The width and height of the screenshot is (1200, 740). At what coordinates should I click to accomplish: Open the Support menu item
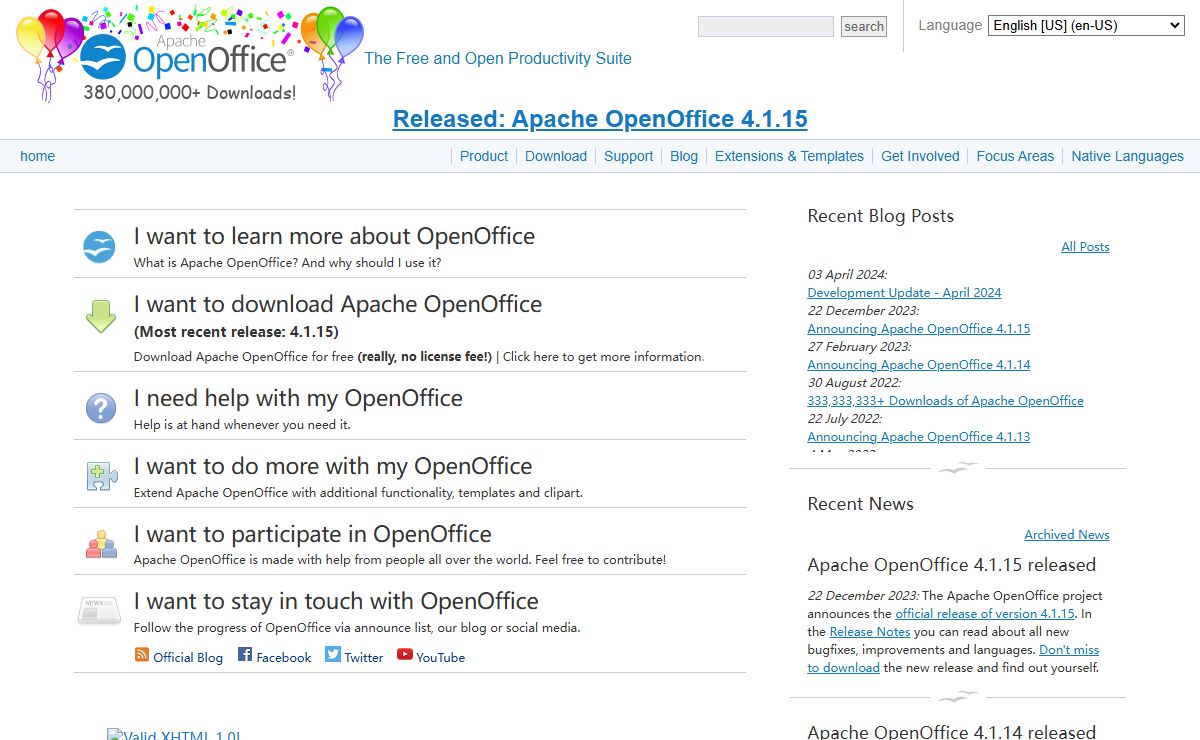(x=629, y=156)
